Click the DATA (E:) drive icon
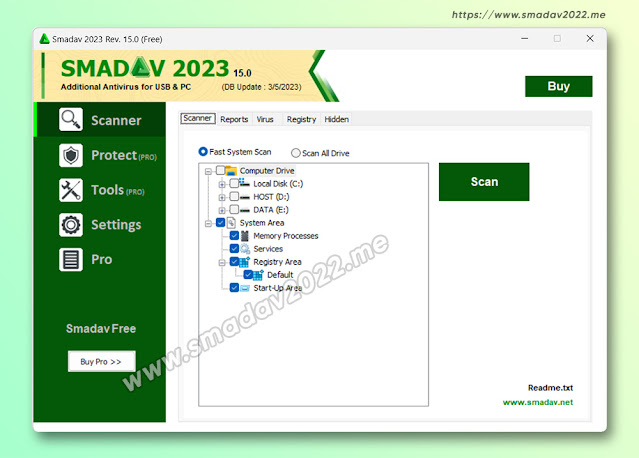Viewport: 639px width, 458px height. tap(245, 210)
